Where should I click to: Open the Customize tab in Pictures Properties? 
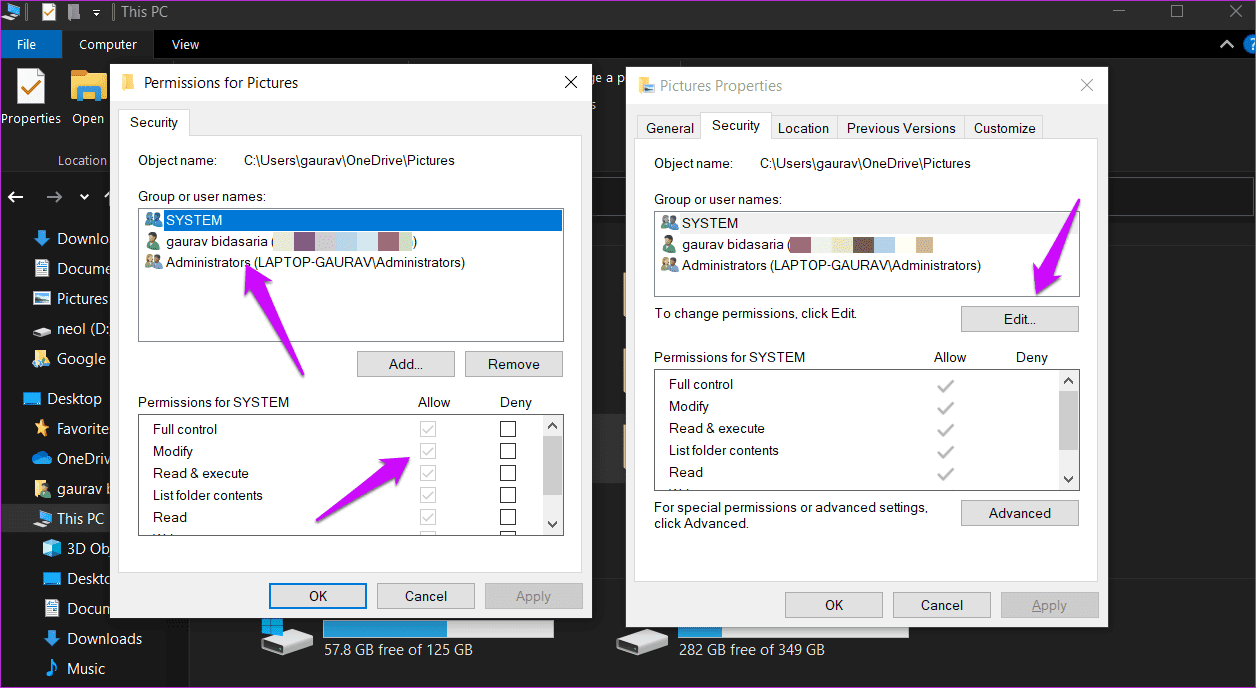point(1004,128)
